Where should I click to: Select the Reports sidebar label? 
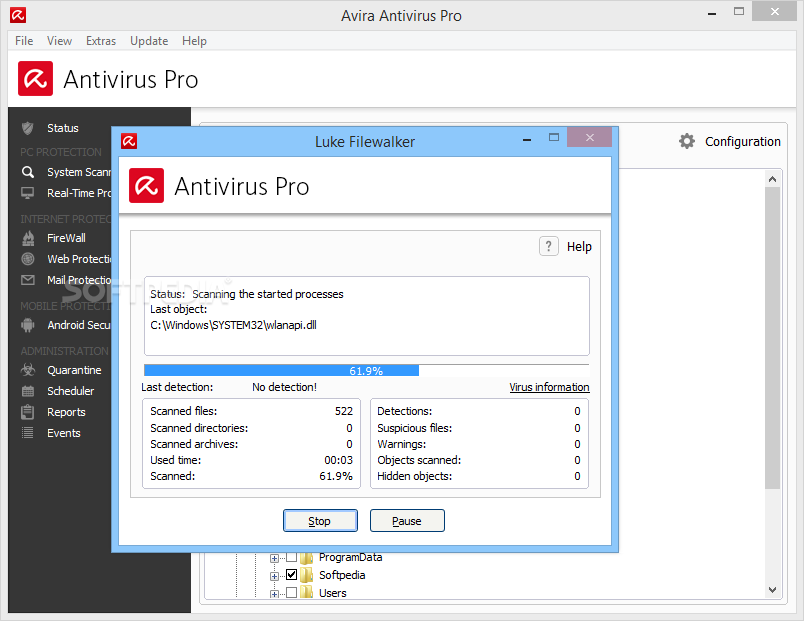point(66,412)
